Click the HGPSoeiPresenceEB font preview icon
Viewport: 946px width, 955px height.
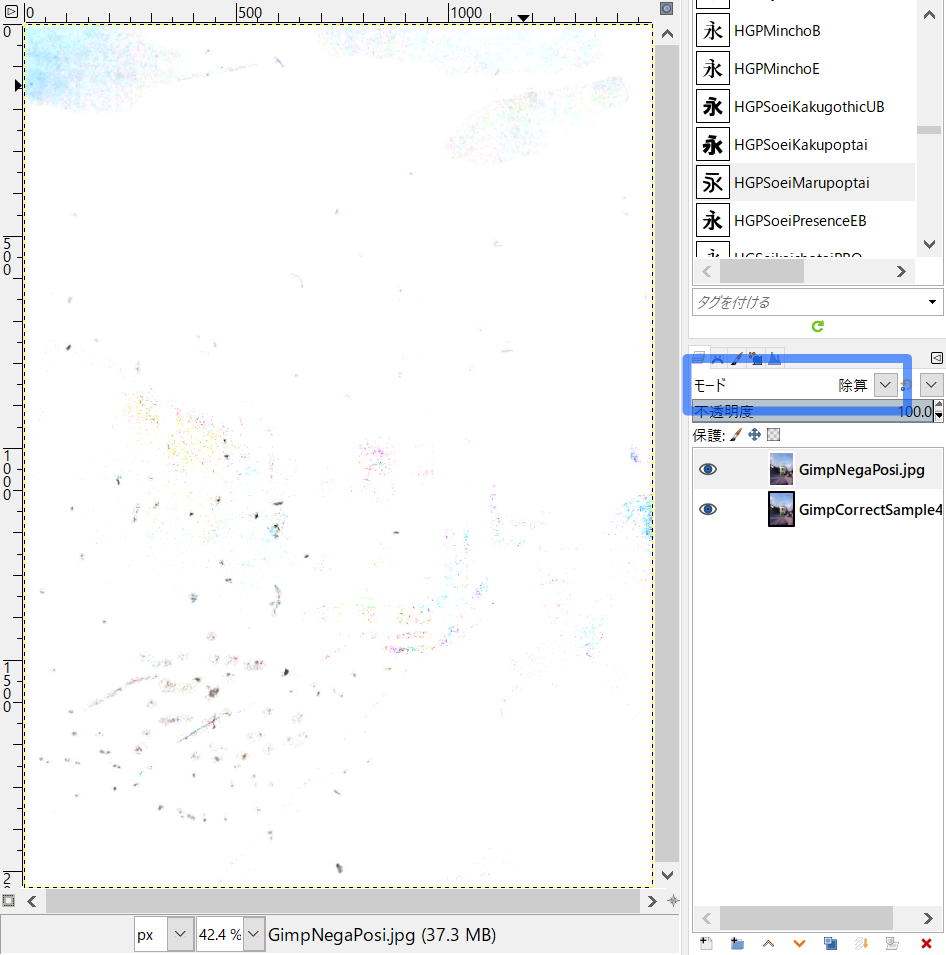click(x=713, y=220)
